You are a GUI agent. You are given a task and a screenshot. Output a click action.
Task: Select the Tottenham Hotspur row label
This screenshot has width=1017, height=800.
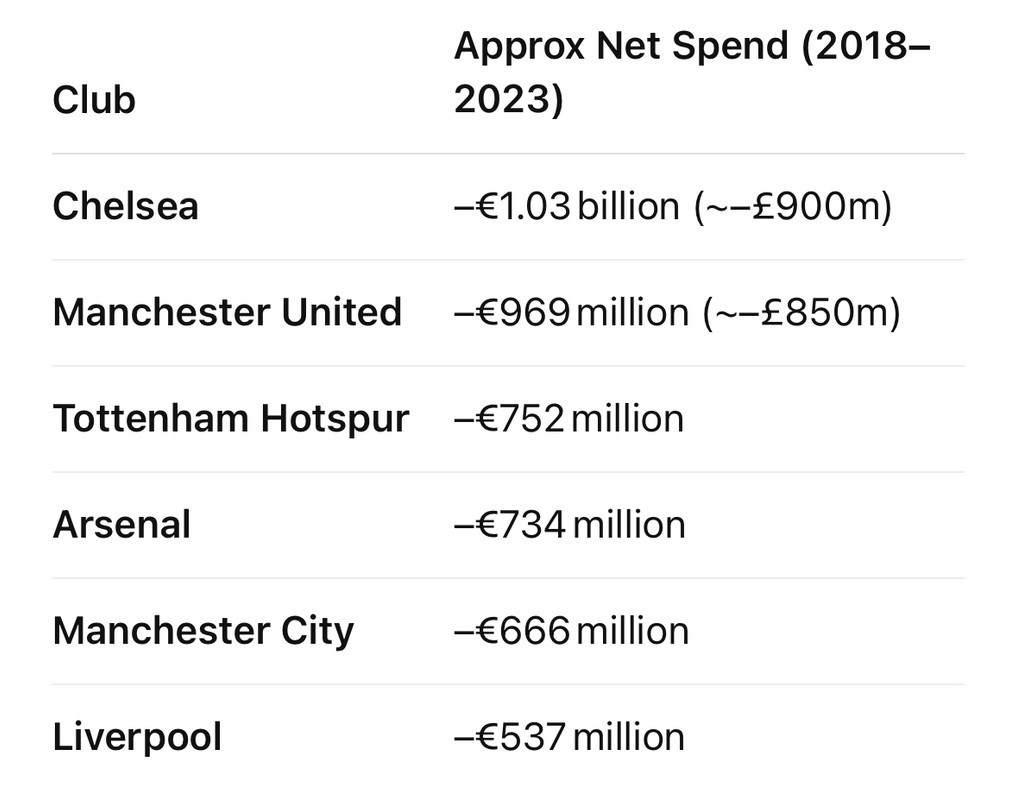tap(231, 418)
